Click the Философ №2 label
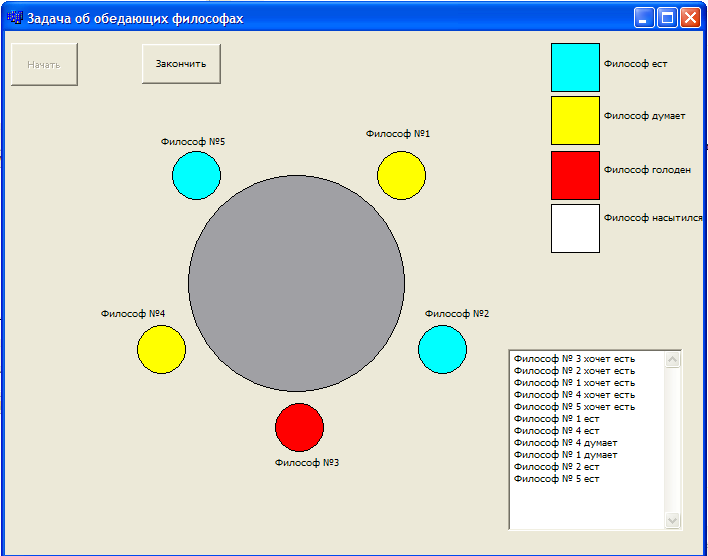 tap(457, 313)
